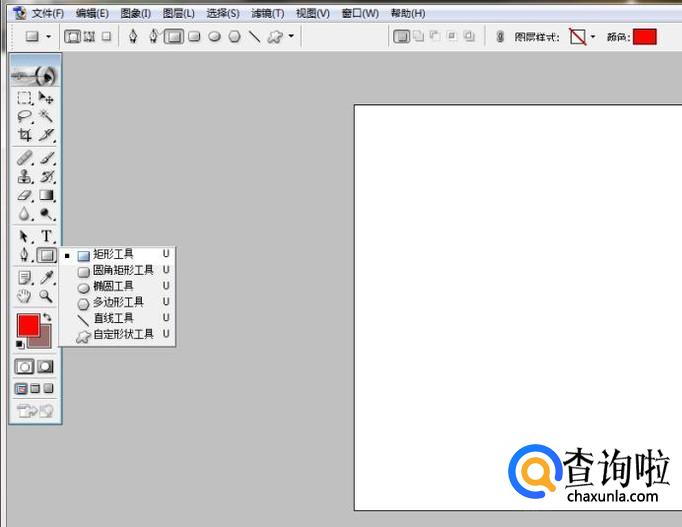Open the 图层样式 style picker dropdown
The height and width of the screenshot is (527, 682).
[x=592, y=37]
